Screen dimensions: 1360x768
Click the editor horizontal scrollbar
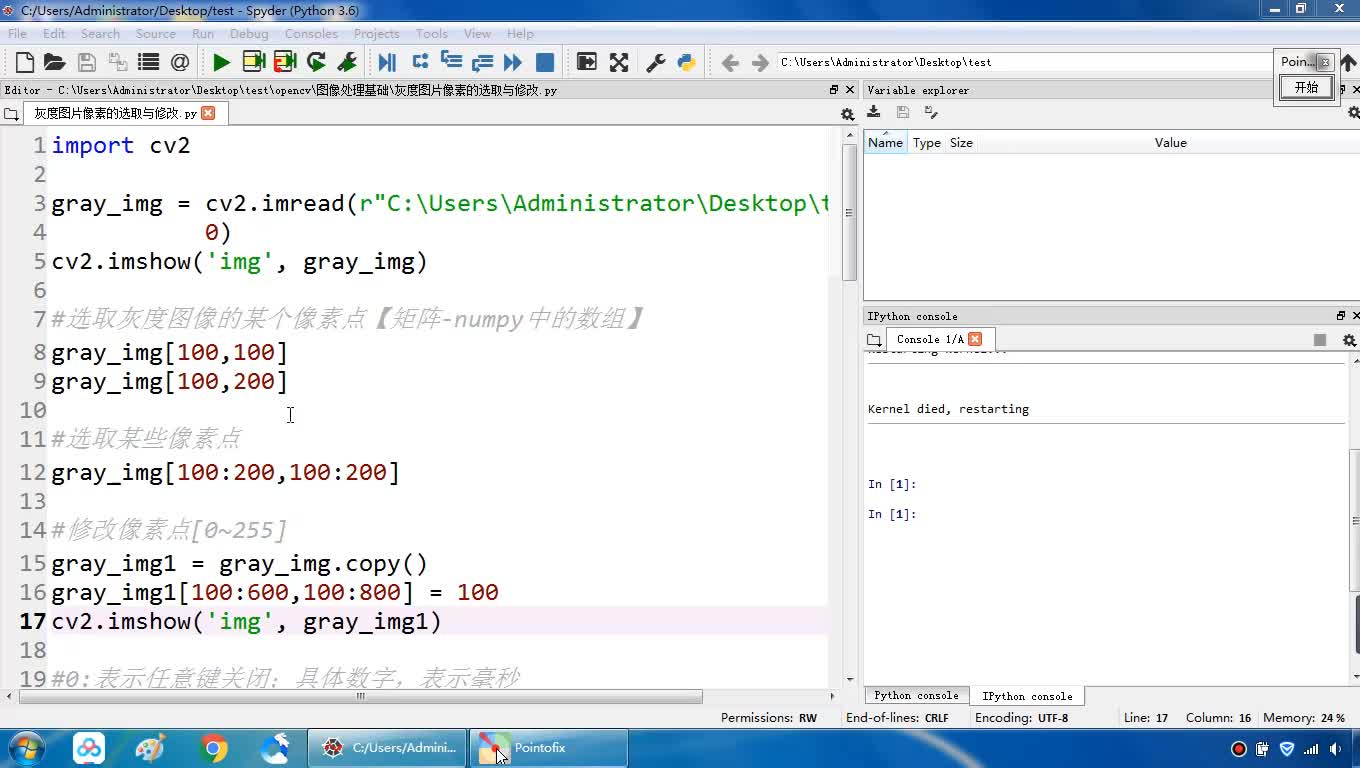click(360, 696)
